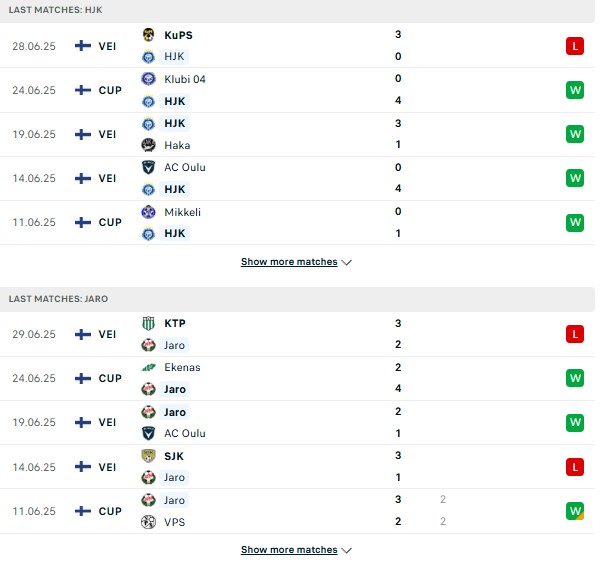Click the SJK team crest
This screenshot has width=602, height=566.
(148, 456)
